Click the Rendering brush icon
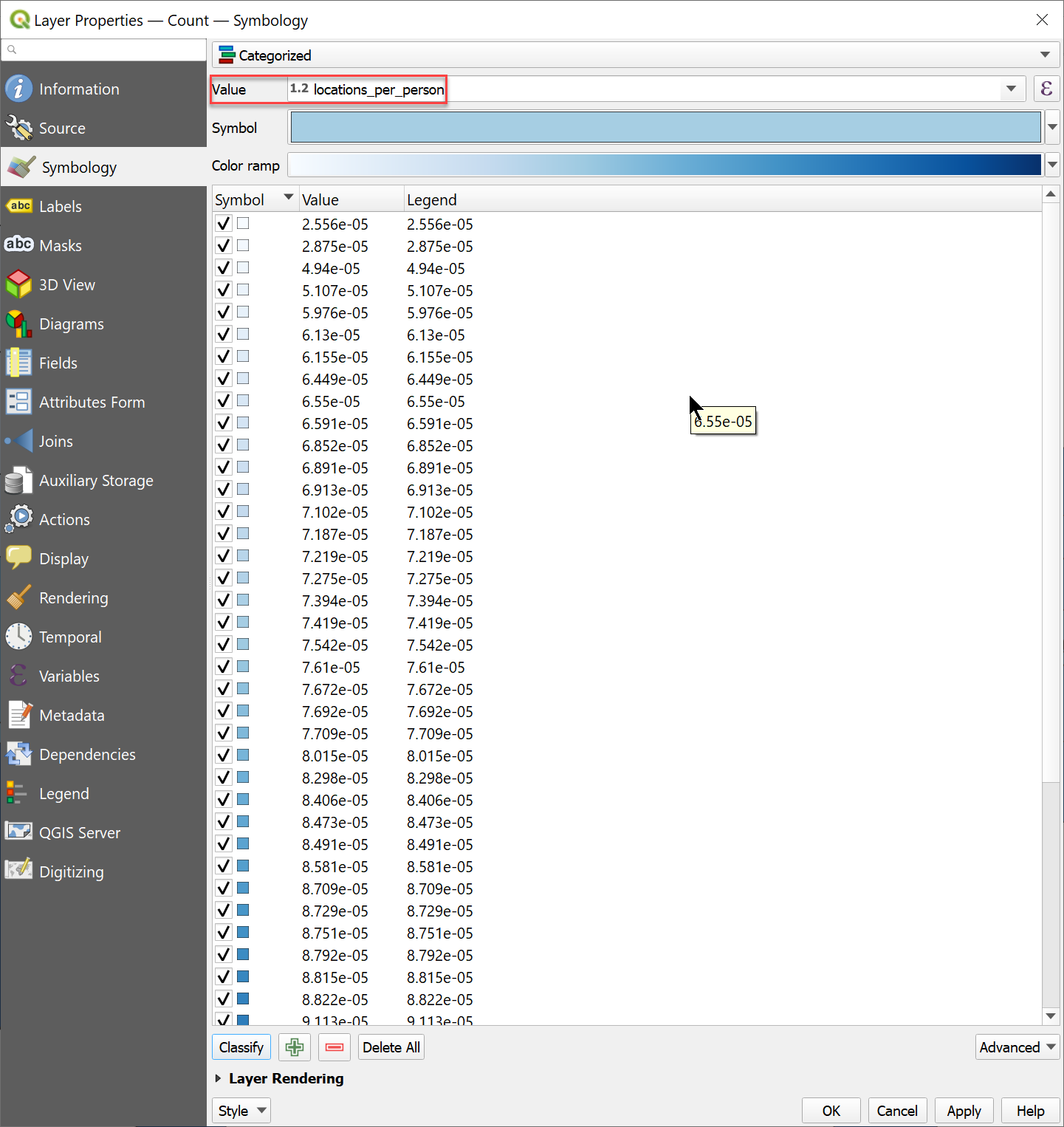Viewport: 1064px width, 1127px height. click(x=19, y=597)
